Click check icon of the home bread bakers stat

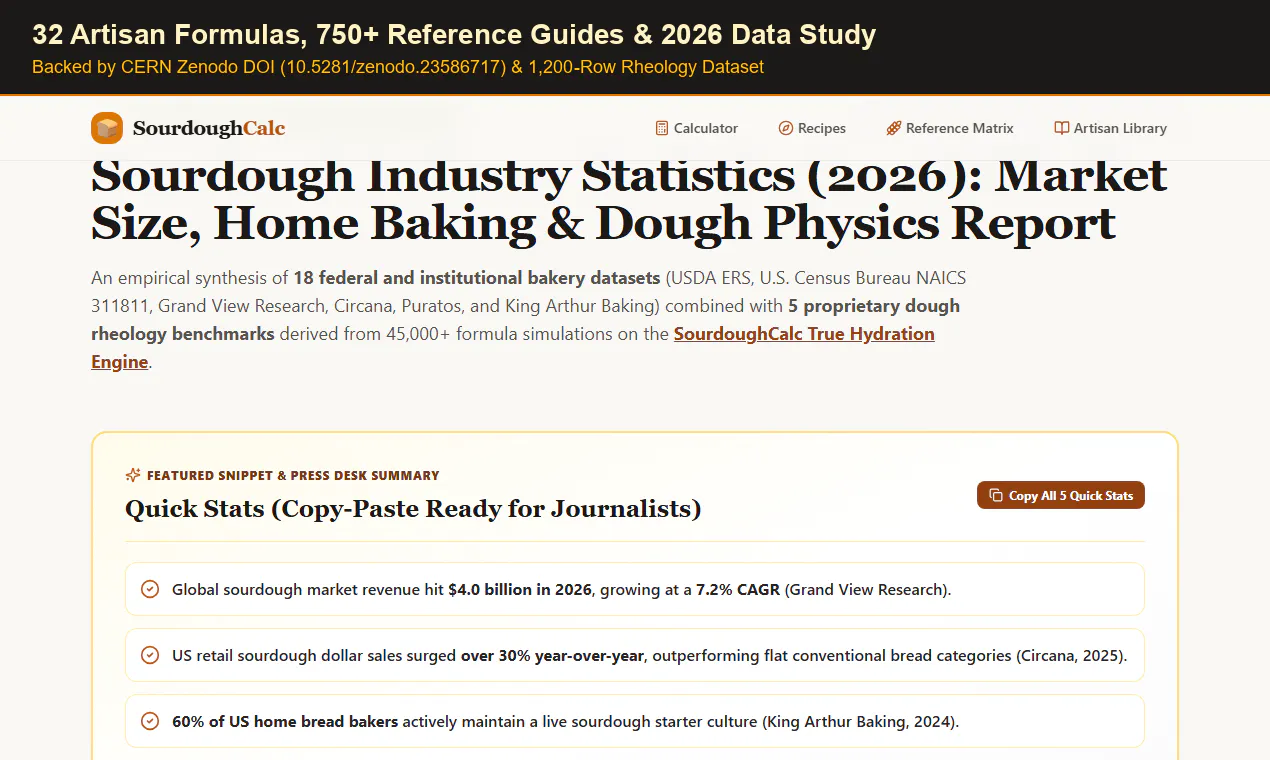(x=150, y=721)
